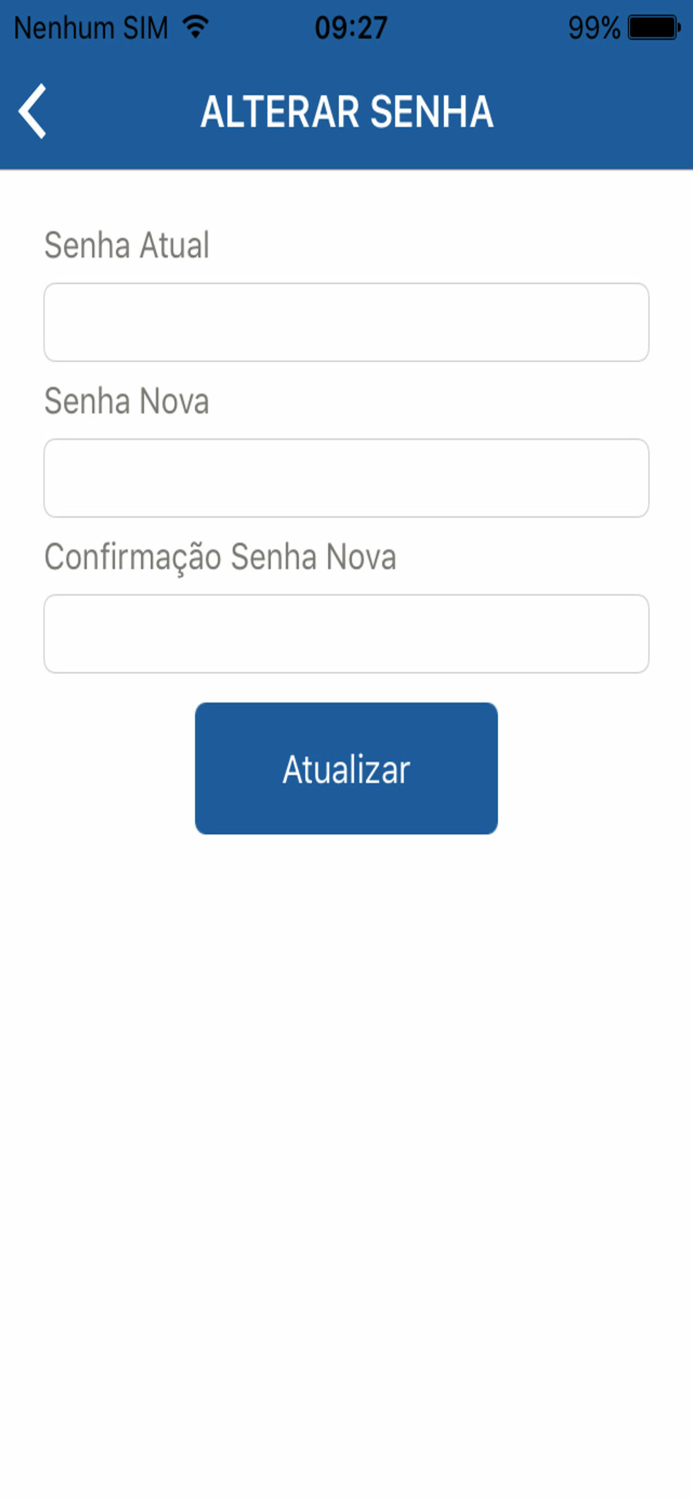The height and width of the screenshot is (1500, 693).
Task: Tap the Atualizar button
Action: click(x=346, y=768)
